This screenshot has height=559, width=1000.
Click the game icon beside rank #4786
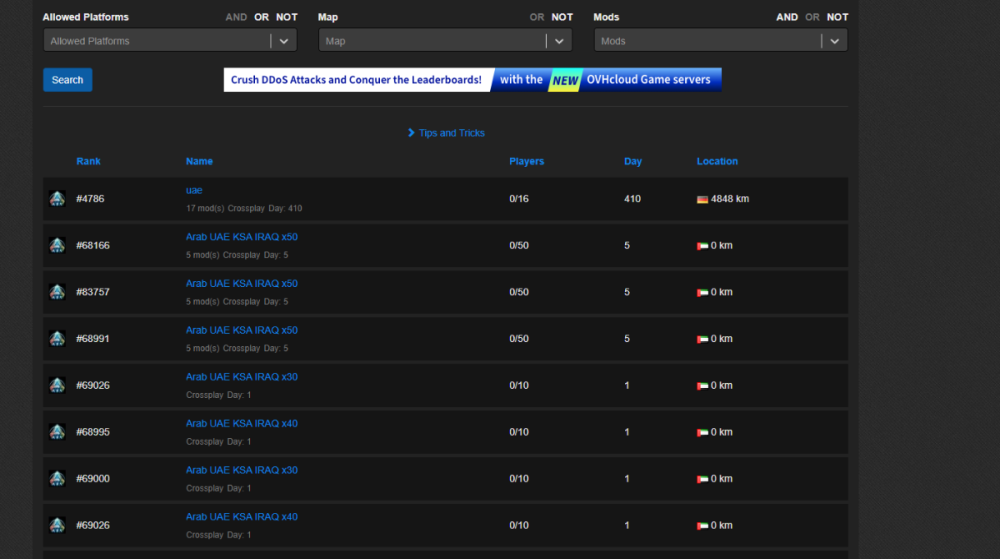pos(57,199)
